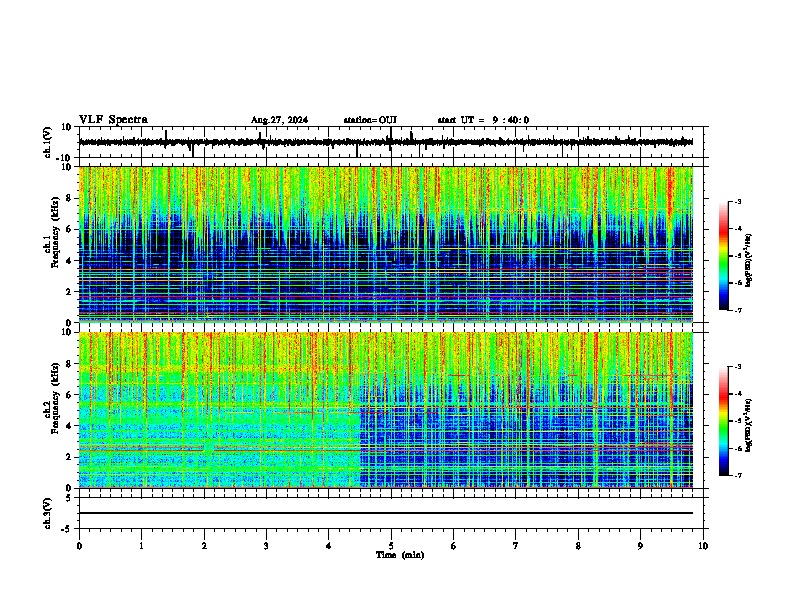The image size is (792, 612).
Task: Click the upper colorbar '-3' label
Action: (738, 201)
